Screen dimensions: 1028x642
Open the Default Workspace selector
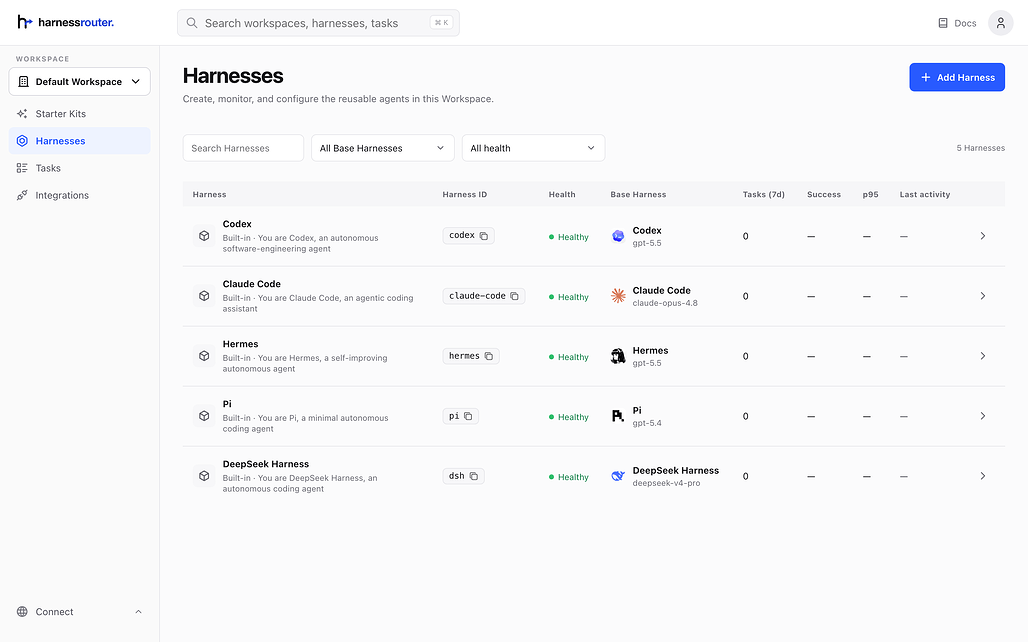79,82
